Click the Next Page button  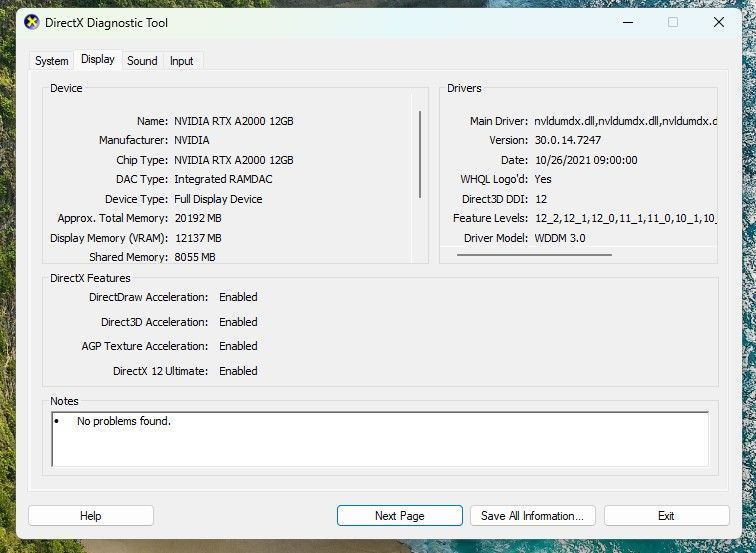point(399,516)
